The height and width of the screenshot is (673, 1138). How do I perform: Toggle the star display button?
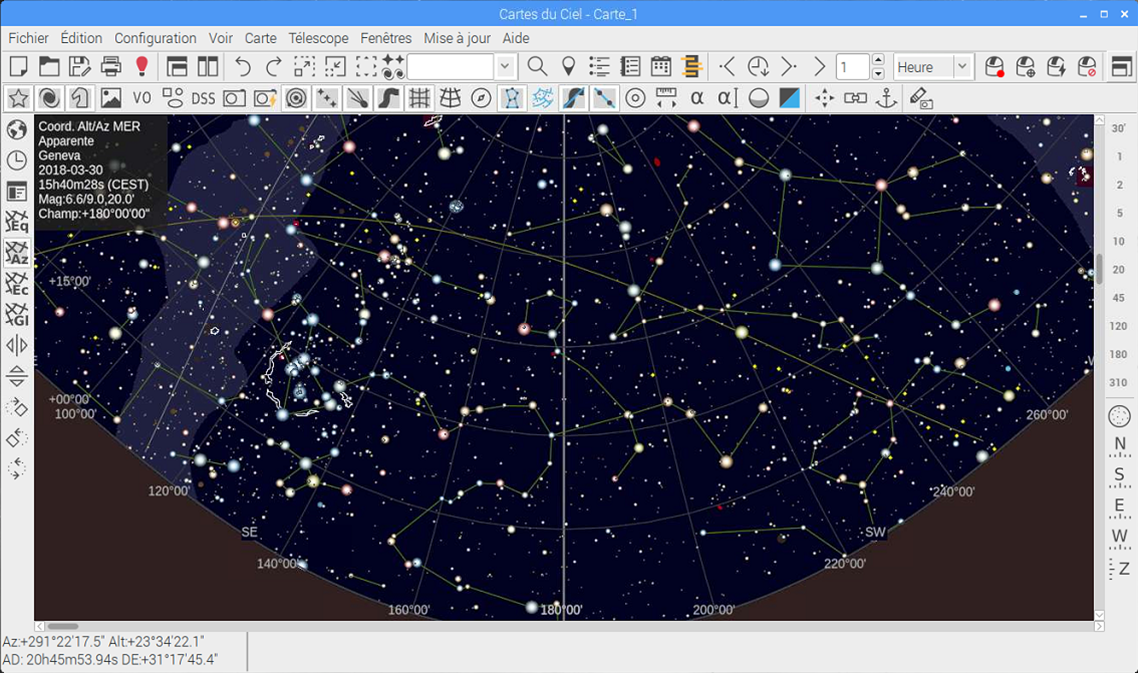[x=18, y=98]
